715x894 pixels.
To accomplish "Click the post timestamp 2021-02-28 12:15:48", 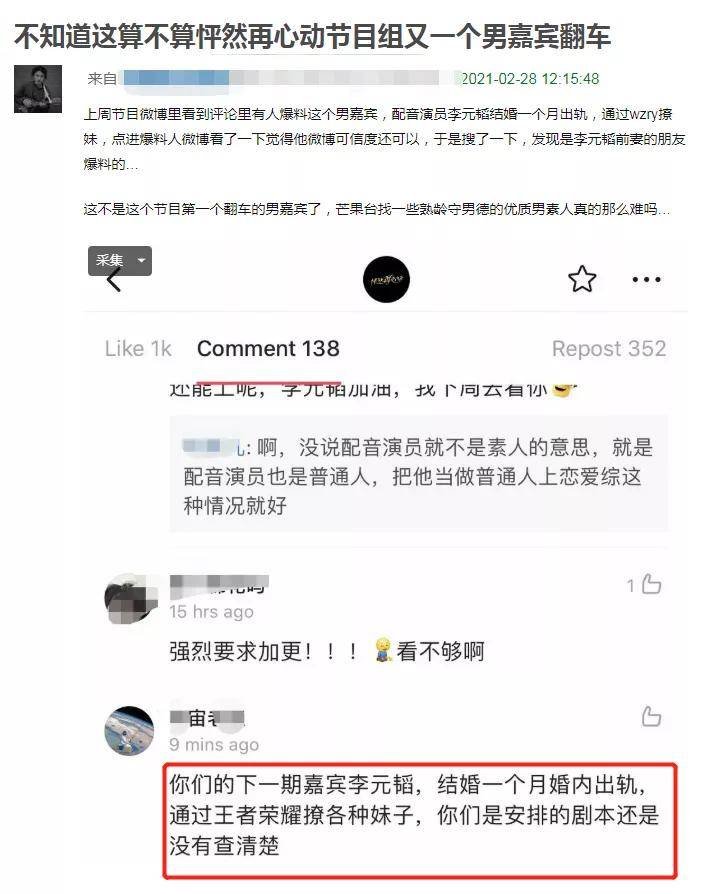I will pyautogui.click(x=530, y=79).
